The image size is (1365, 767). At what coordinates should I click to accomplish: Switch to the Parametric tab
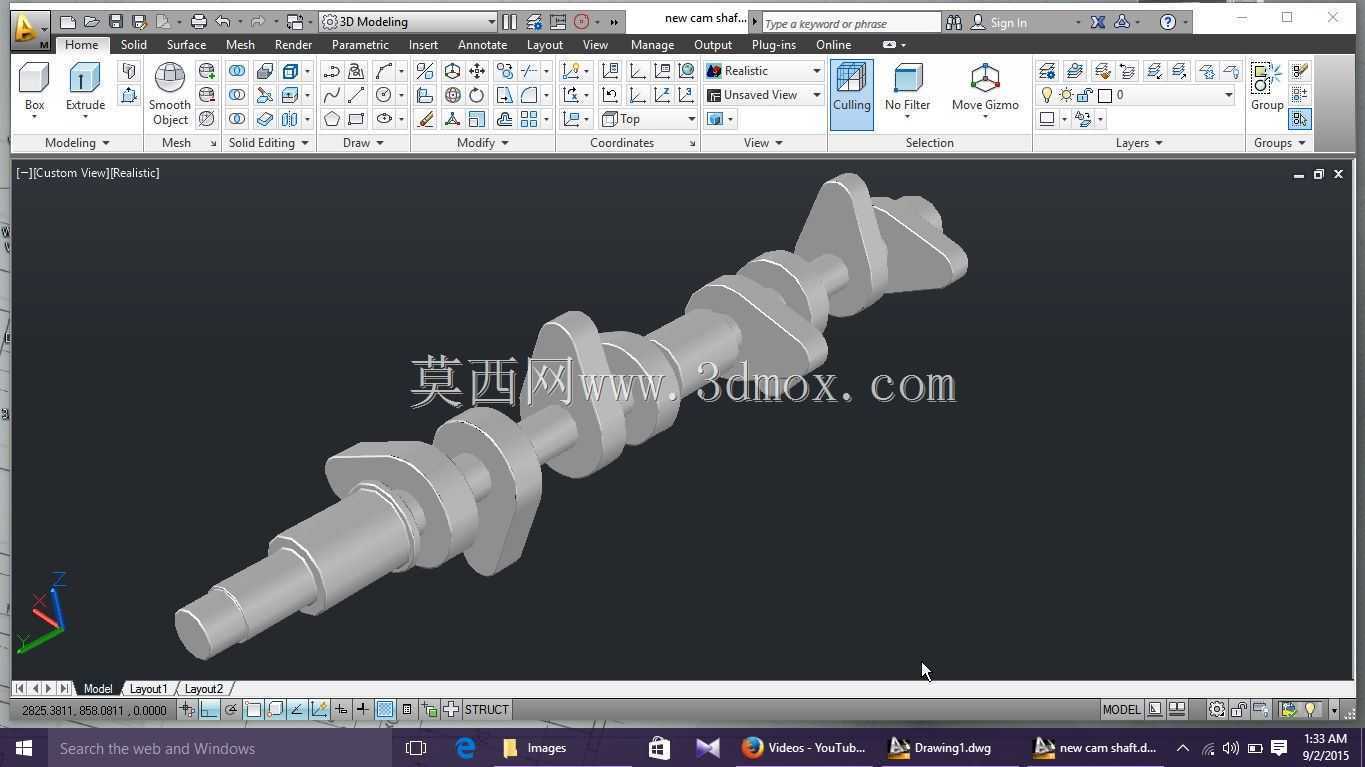coord(360,45)
